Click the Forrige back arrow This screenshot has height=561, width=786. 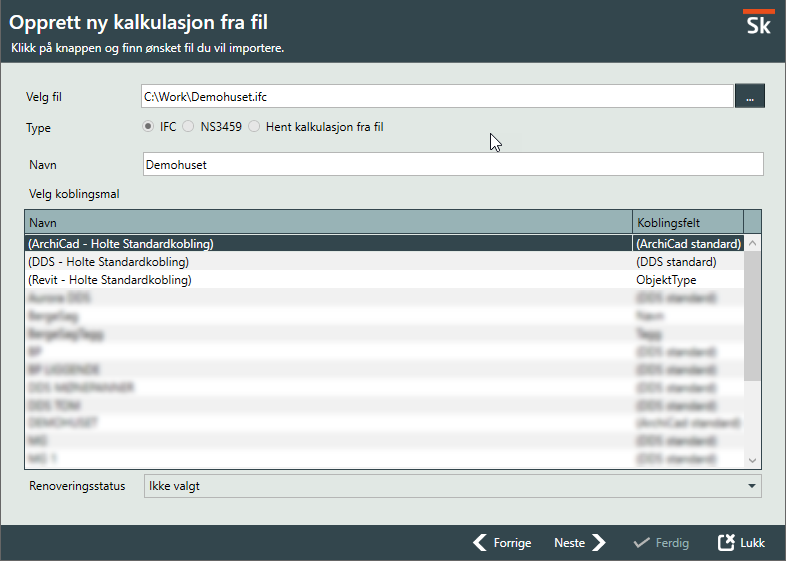coord(481,543)
